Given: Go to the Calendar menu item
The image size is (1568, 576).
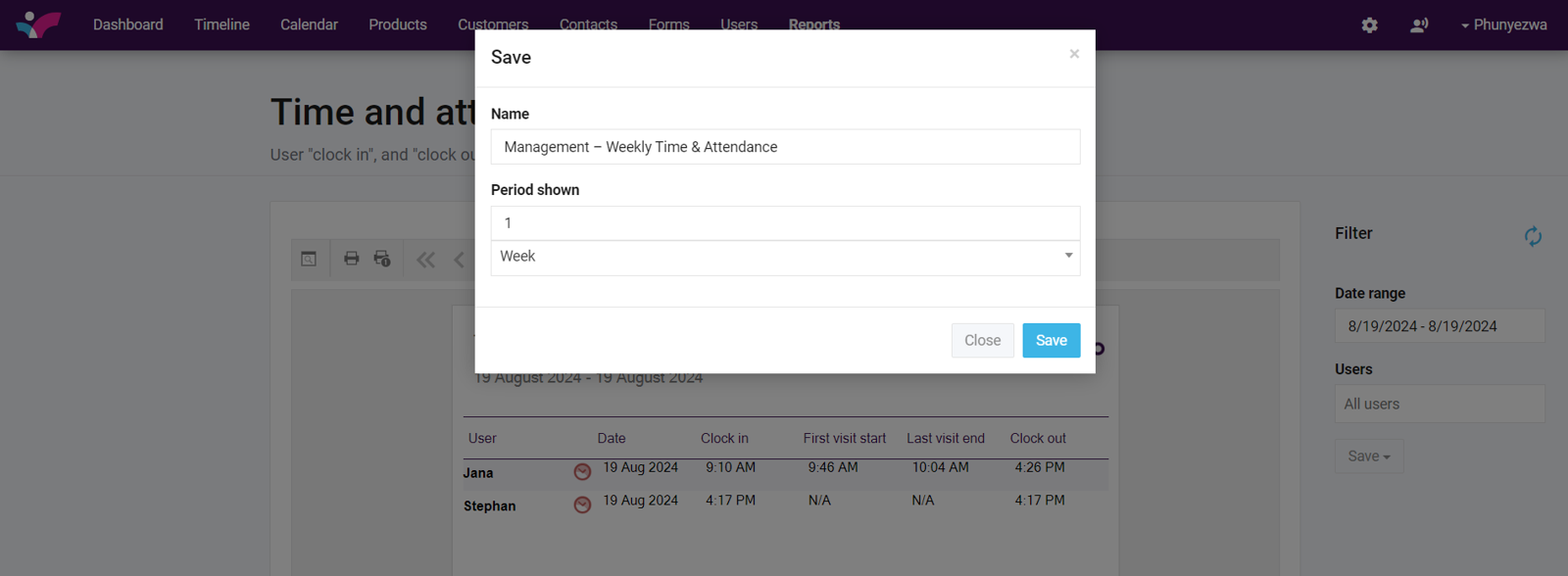Looking at the screenshot, I should [309, 24].
